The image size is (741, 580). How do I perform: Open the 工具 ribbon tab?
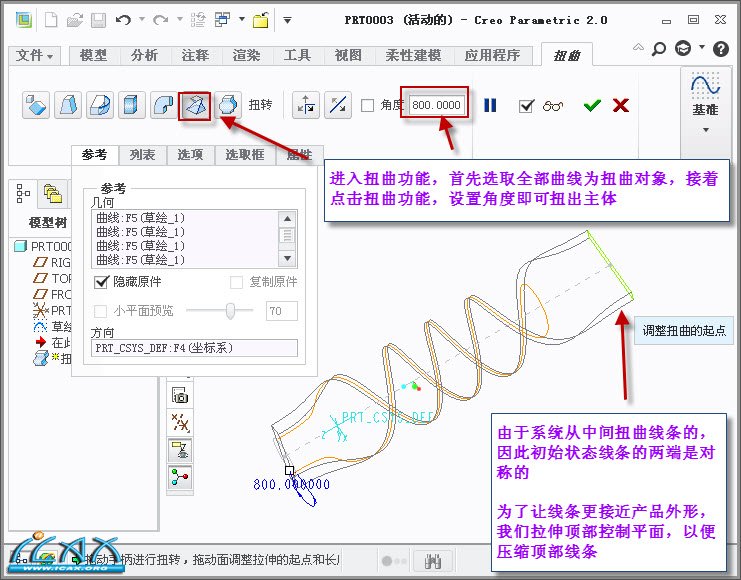click(x=297, y=55)
